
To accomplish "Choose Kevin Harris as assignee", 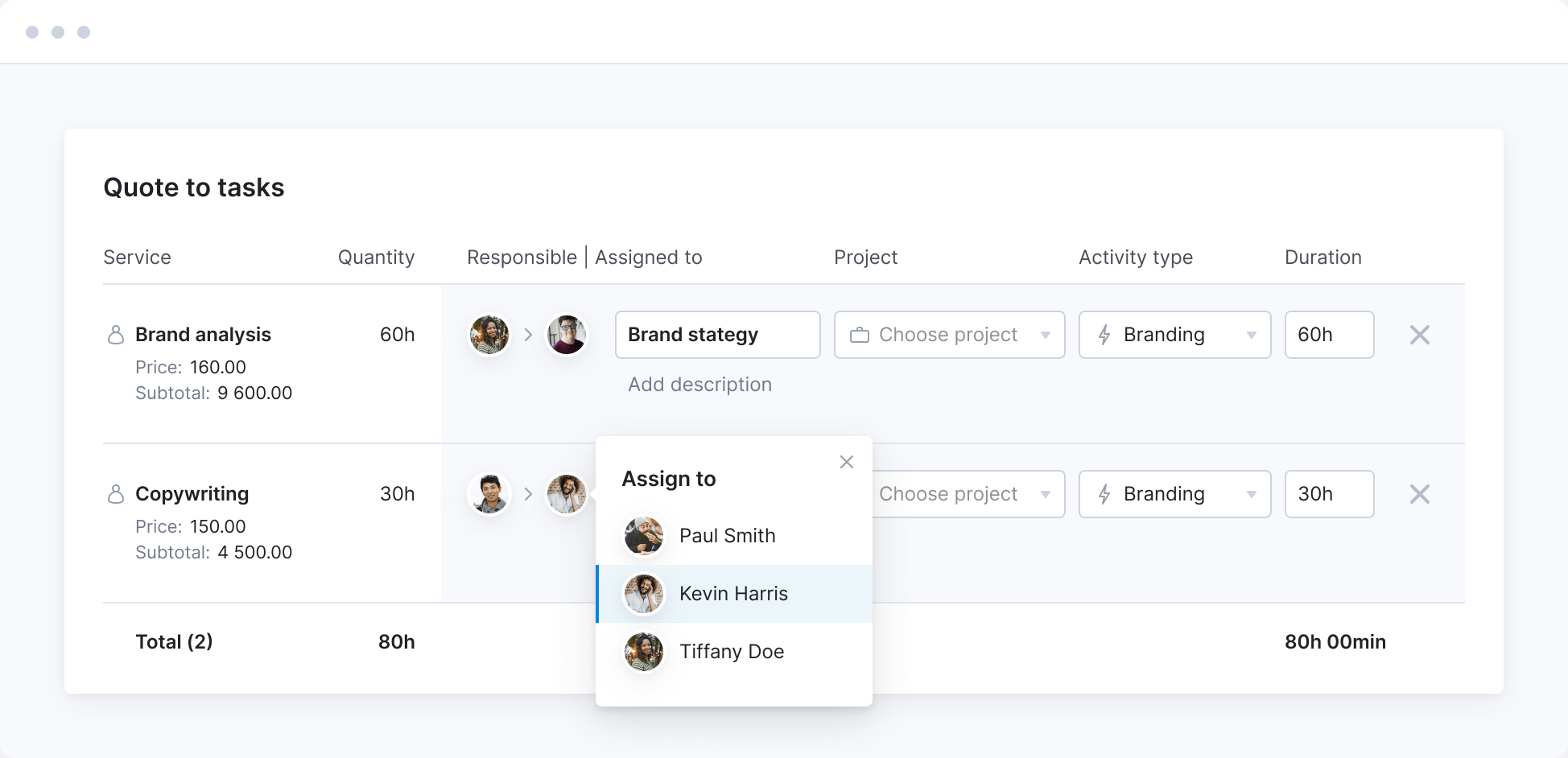I will (733, 594).
